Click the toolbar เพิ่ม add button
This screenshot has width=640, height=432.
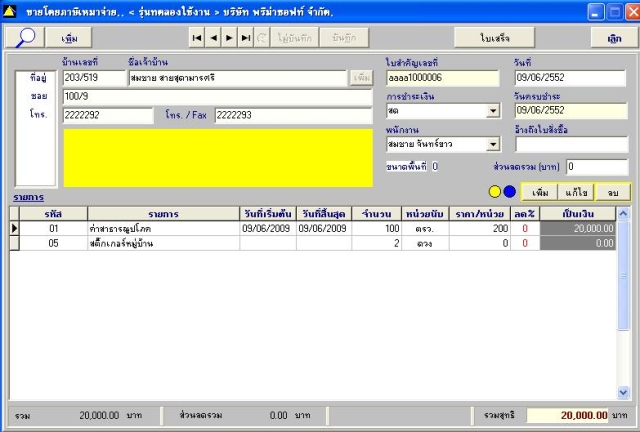coord(69,38)
